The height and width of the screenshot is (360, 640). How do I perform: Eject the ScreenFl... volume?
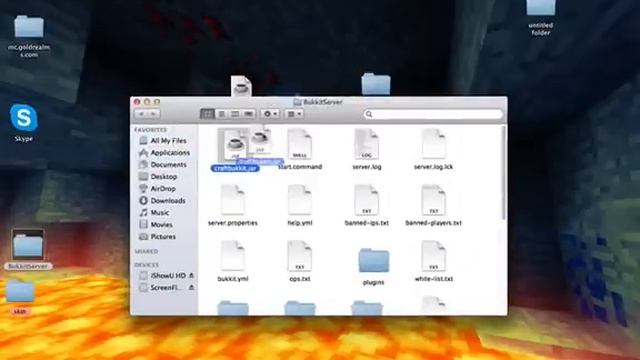[x=191, y=288]
